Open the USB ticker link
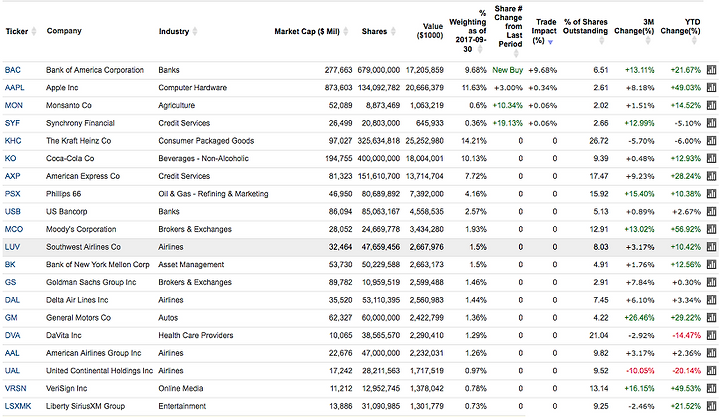Viewport: 720px width, 417px height. tap(12, 211)
